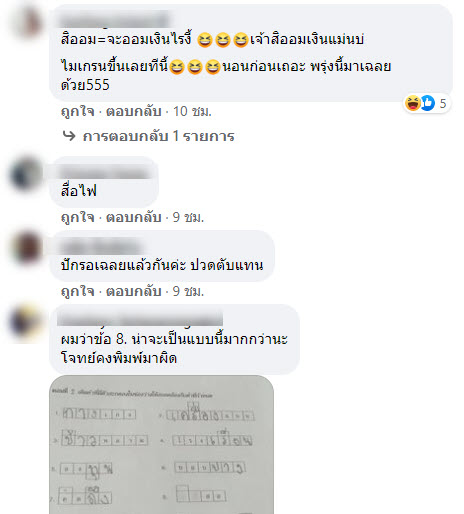Open the first commenter's blurred name
464x514 pixels.
(115, 19)
